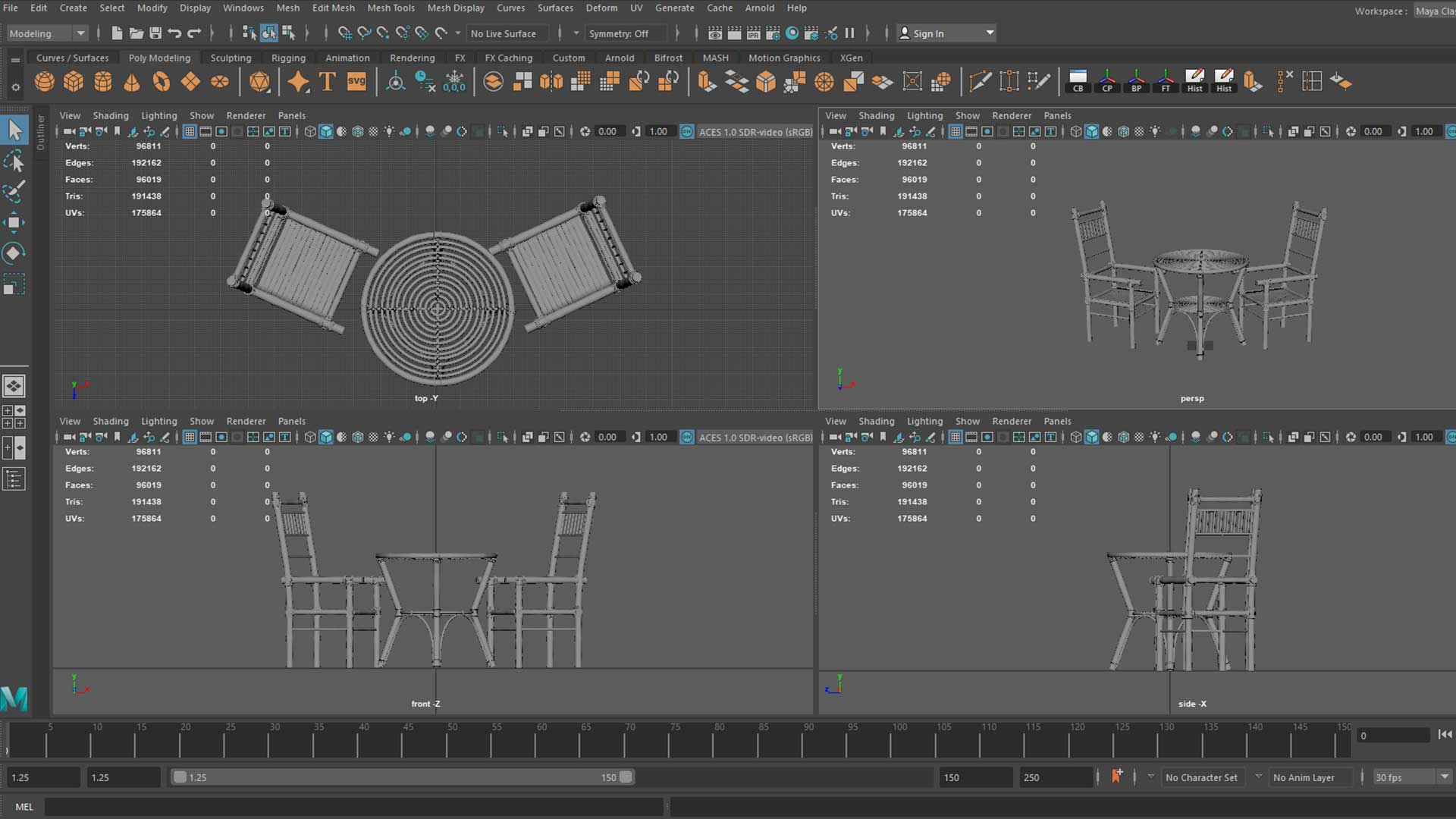This screenshot has height=819, width=1456.
Task: Click the CP center pivot shelf icon
Action: [1107, 81]
